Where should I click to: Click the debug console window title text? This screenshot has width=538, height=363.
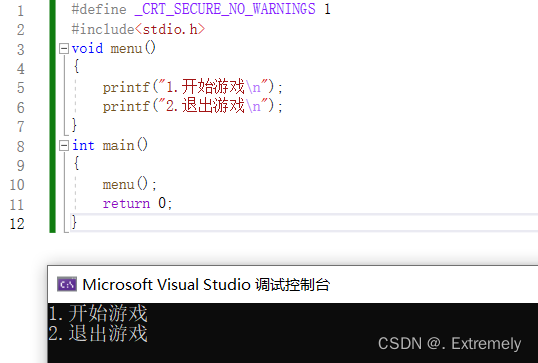(206, 284)
